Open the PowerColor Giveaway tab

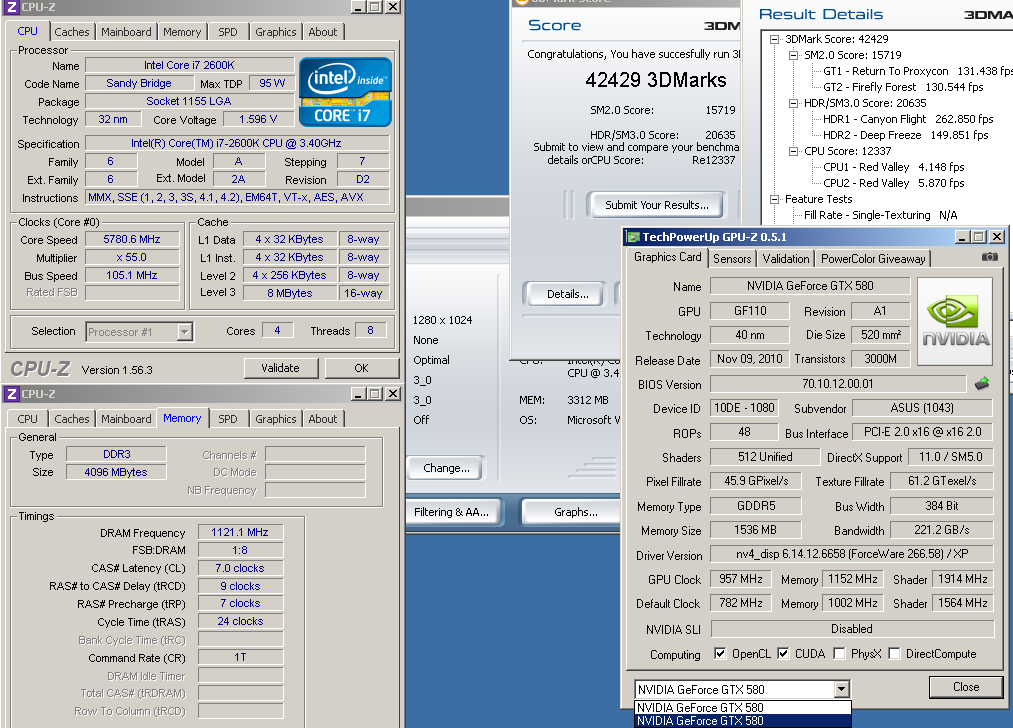(x=873, y=258)
